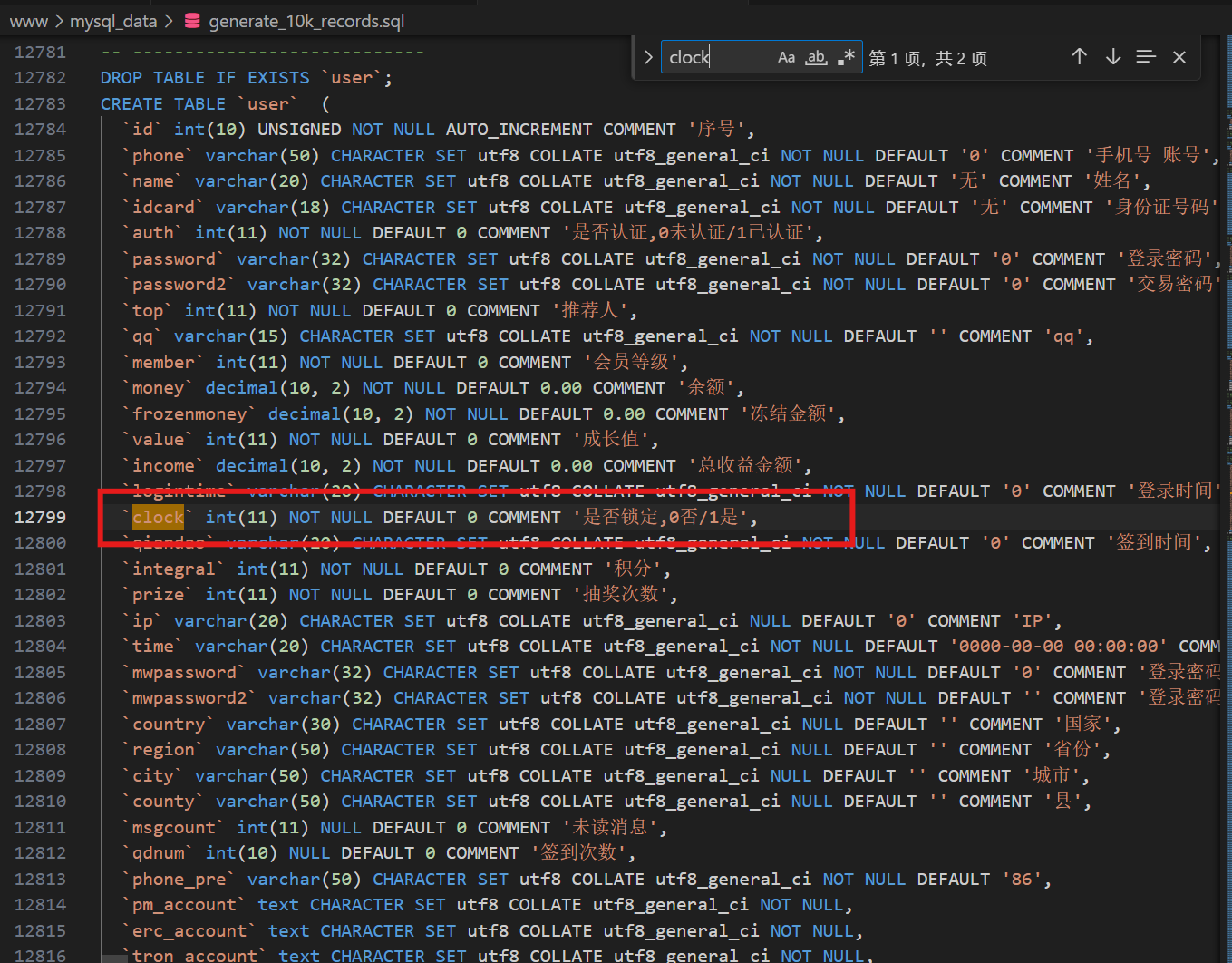
Task: Click the comment '冻结金额'
Action: [x=789, y=413]
